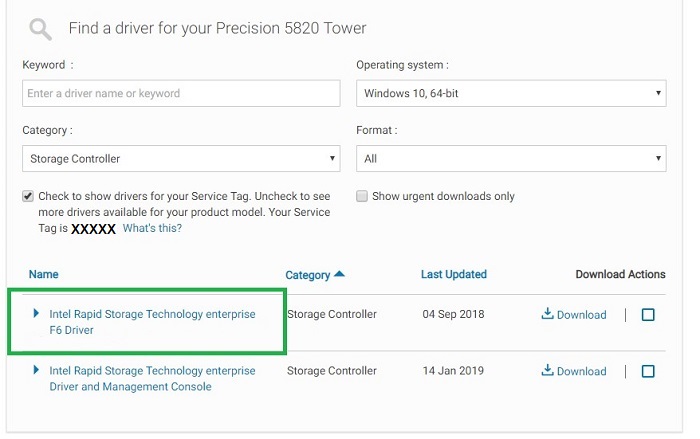The width and height of the screenshot is (700, 439).
Task: Uncheck the show drivers for Service Tag checkbox
Action: click(28, 197)
